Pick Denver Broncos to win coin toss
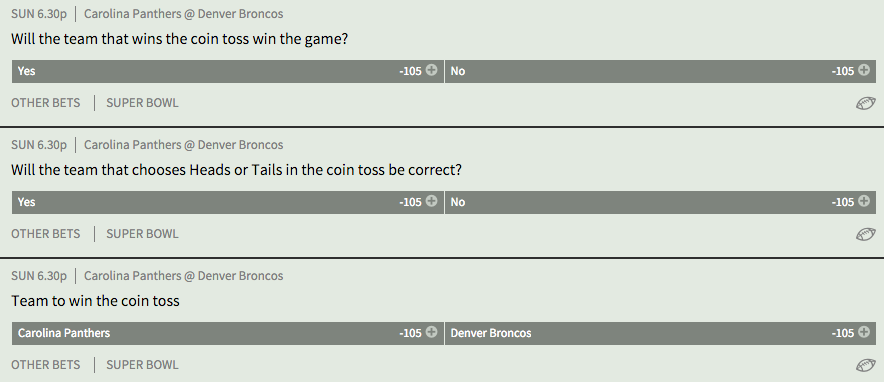The image size is (884, 382). pos(660,334)
